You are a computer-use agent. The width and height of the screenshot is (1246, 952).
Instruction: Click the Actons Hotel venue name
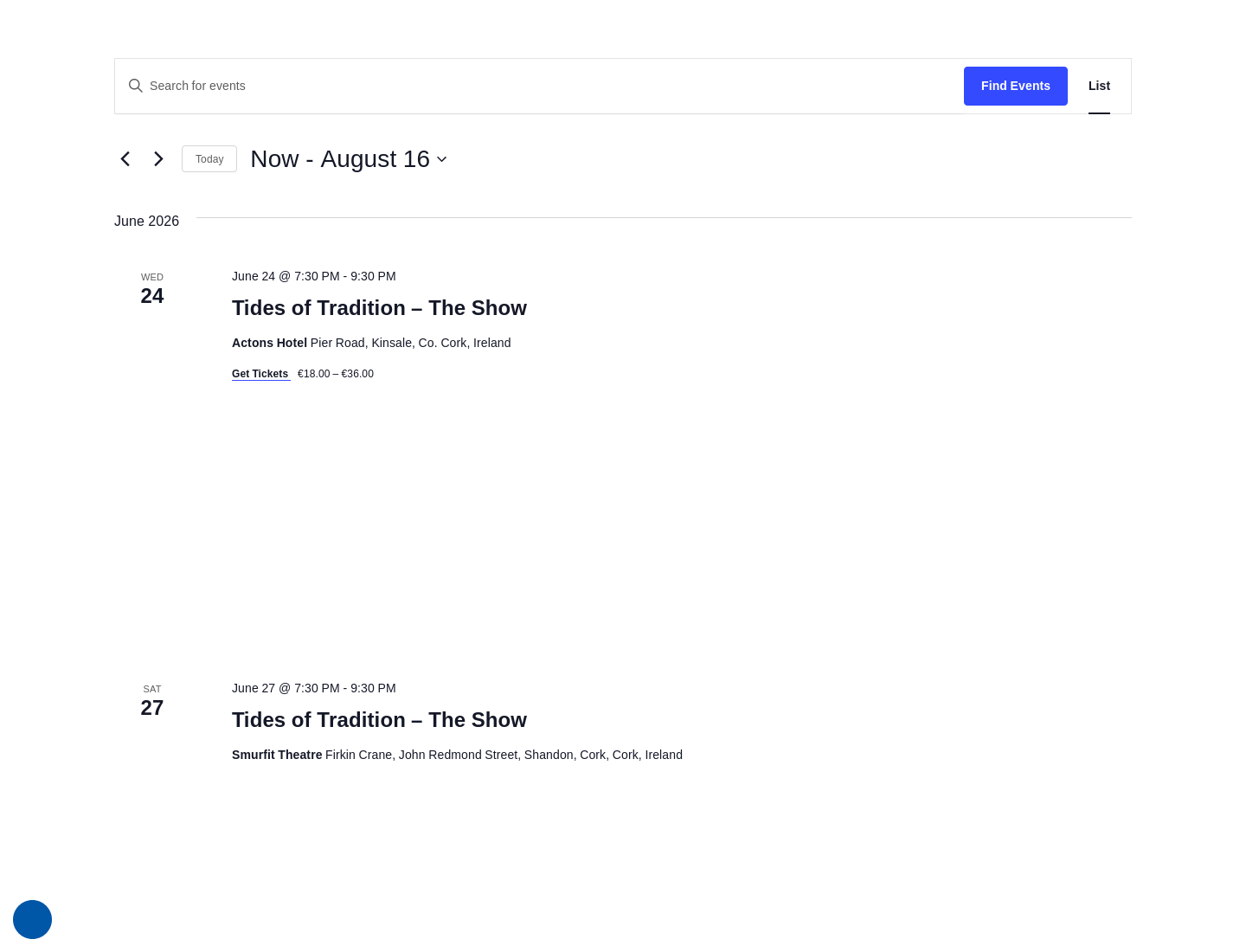point(269,343)
